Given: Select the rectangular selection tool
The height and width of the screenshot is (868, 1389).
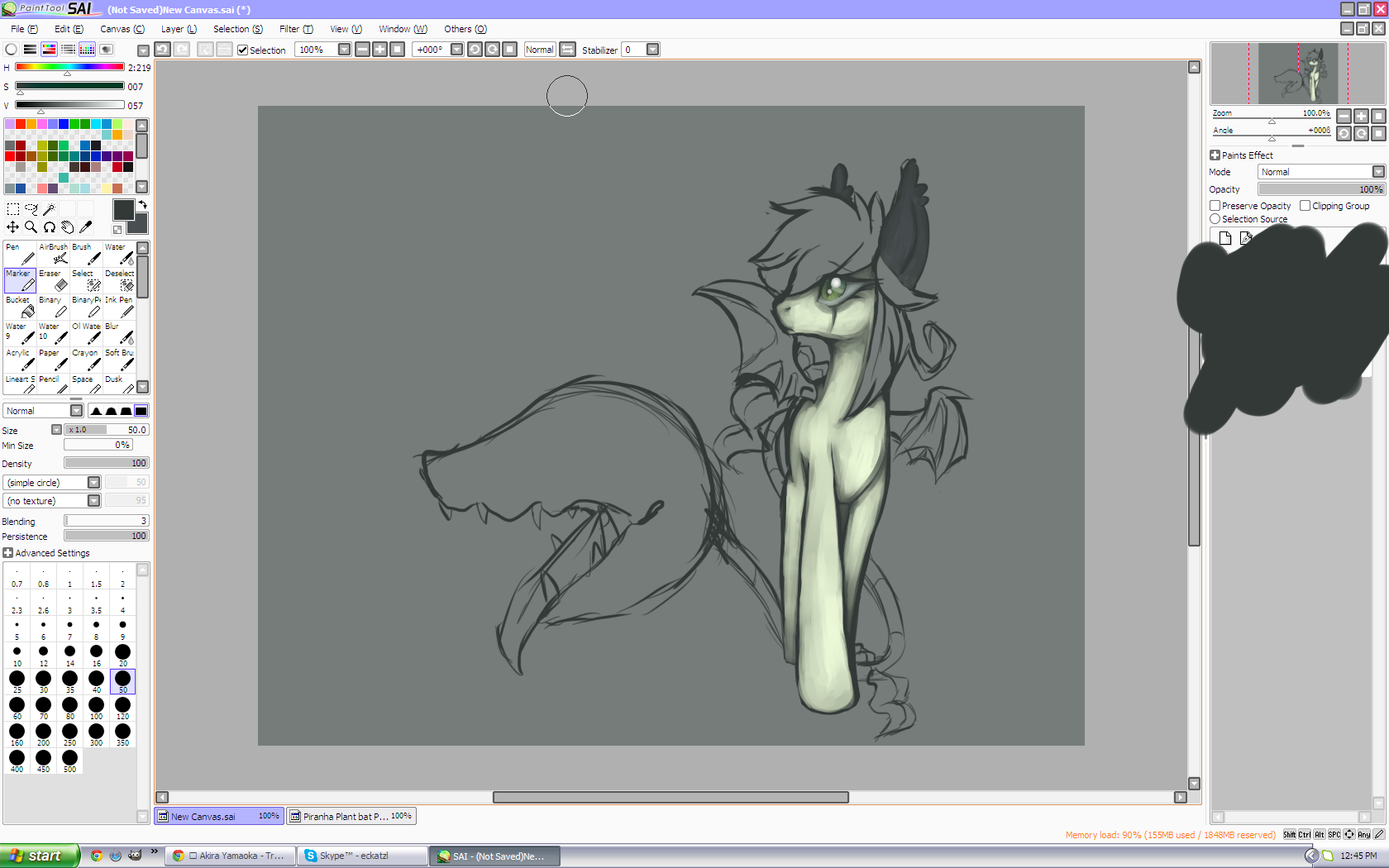Looking at the screenshot, I should (x=12, y=209).
